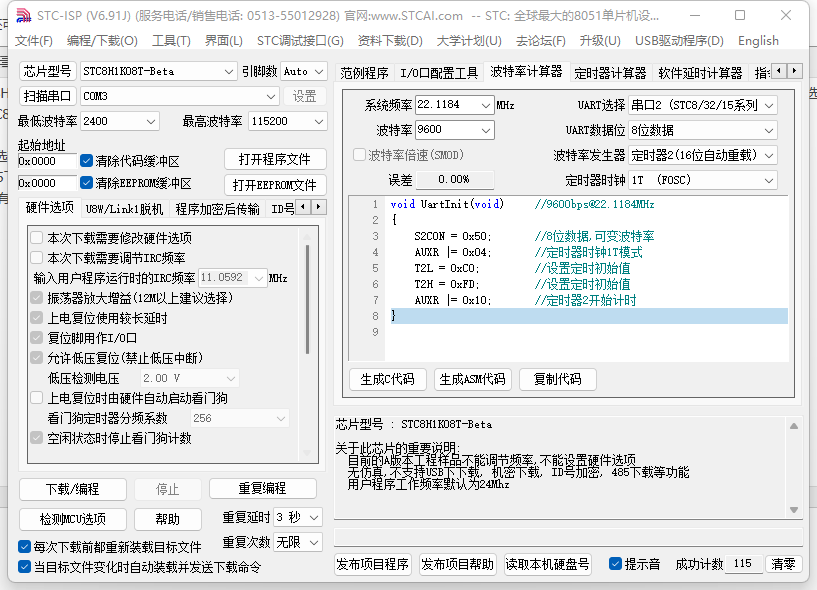Open 最高波特率 115200 dropdown

pyautogui.click(x=288, y=121)
